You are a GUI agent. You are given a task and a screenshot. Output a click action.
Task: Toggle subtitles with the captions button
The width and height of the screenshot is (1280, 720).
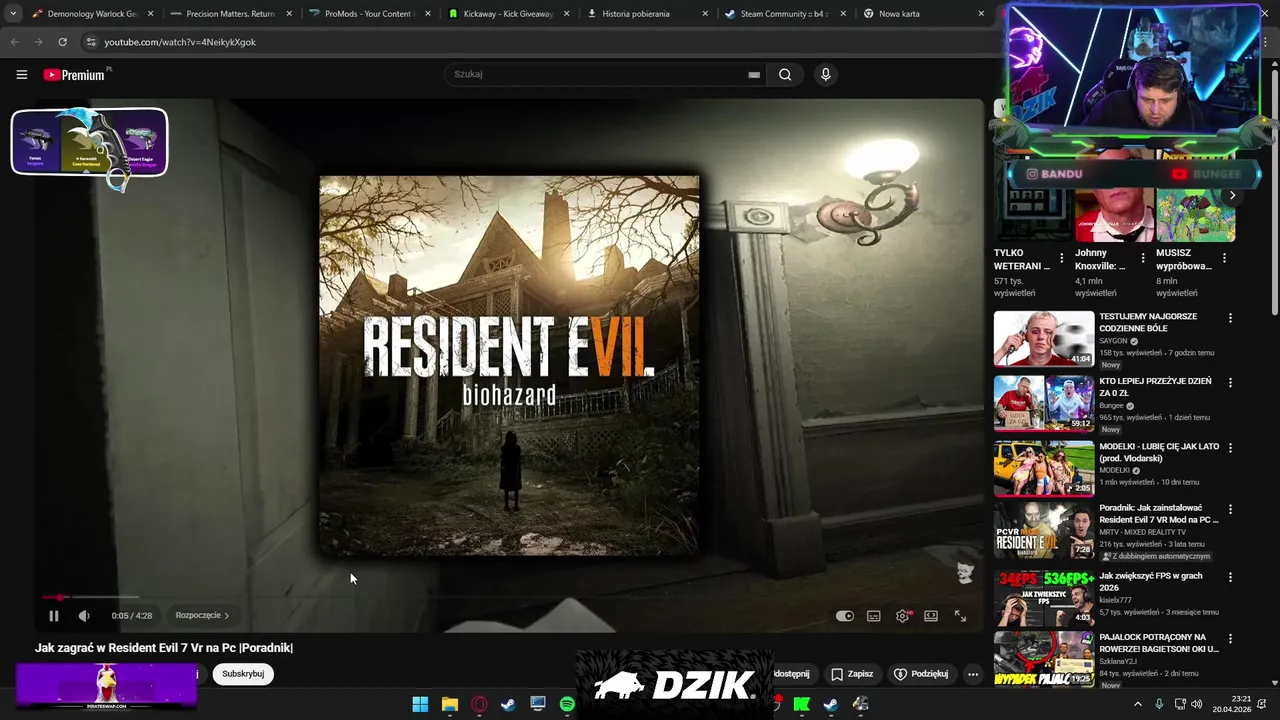point(873,616)
